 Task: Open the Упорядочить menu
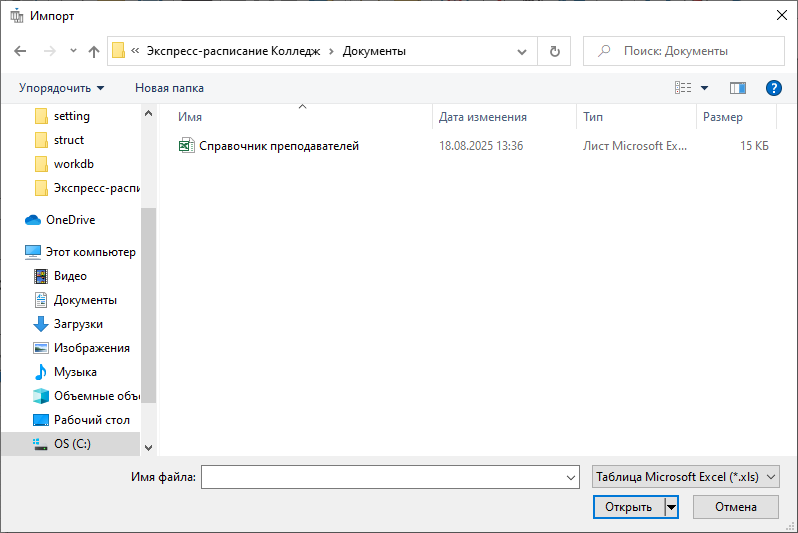(61, 88)
